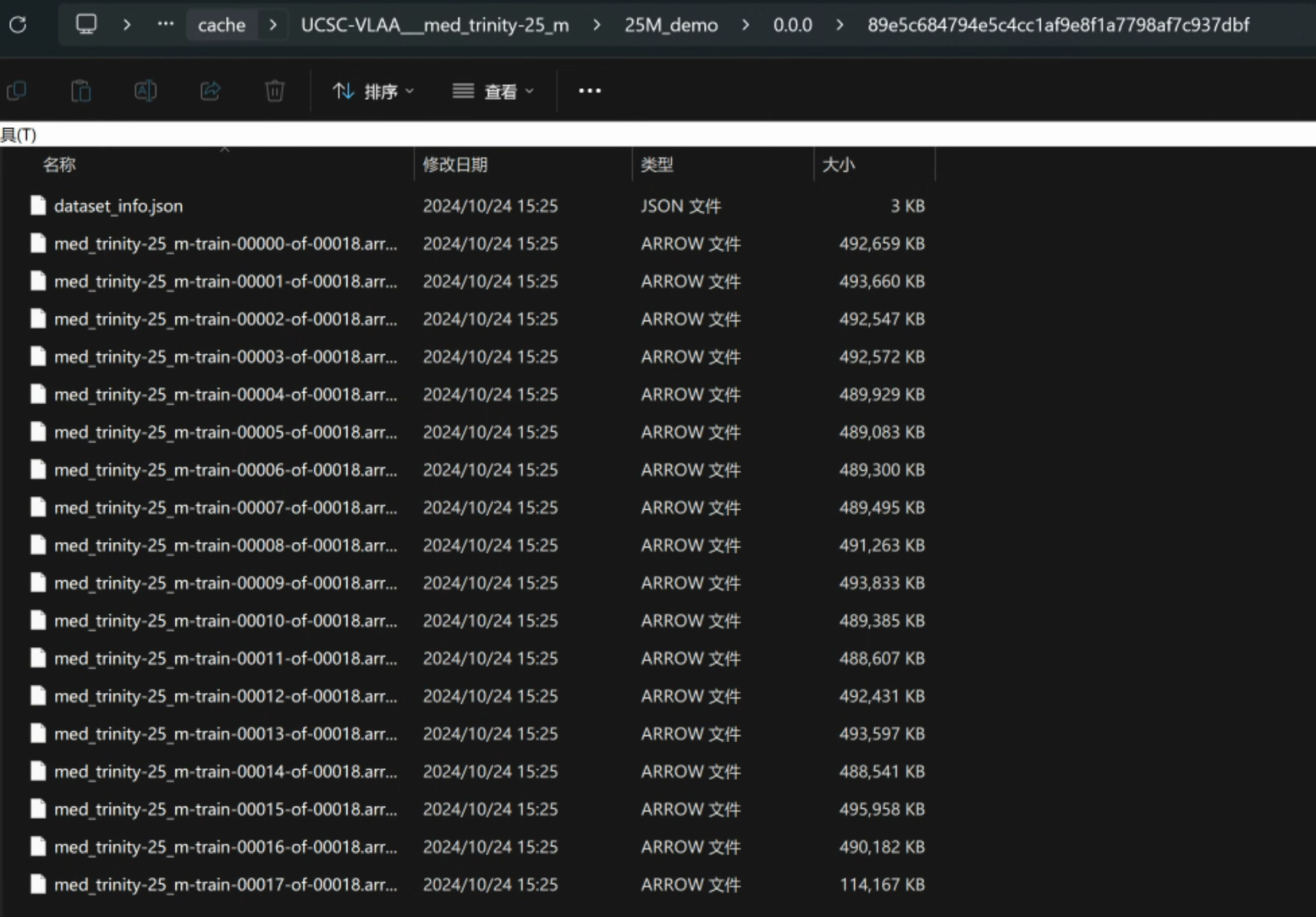Click the 493,833 KB size value
Image resolution: width=1316 pixels, height=917 pixels.
[882, 583]
